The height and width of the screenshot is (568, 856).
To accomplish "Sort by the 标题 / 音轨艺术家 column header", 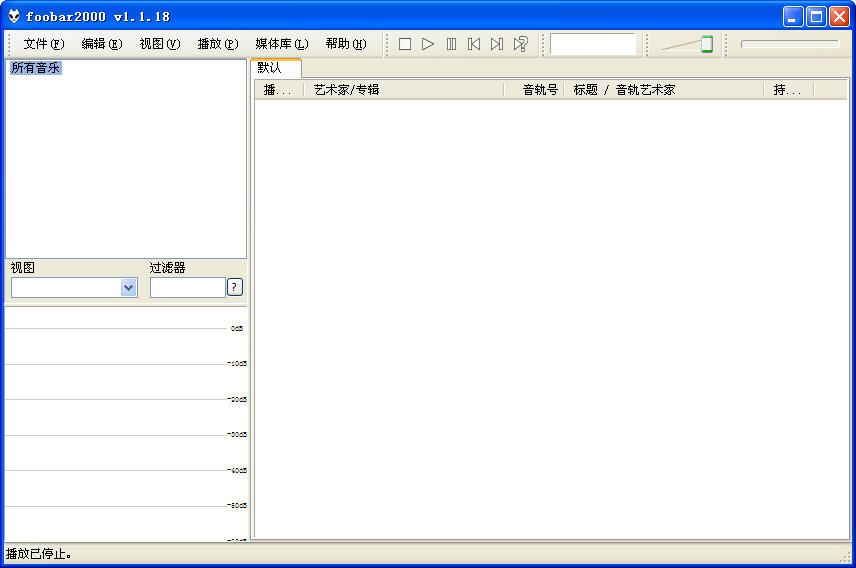I will tap(663, 90).
